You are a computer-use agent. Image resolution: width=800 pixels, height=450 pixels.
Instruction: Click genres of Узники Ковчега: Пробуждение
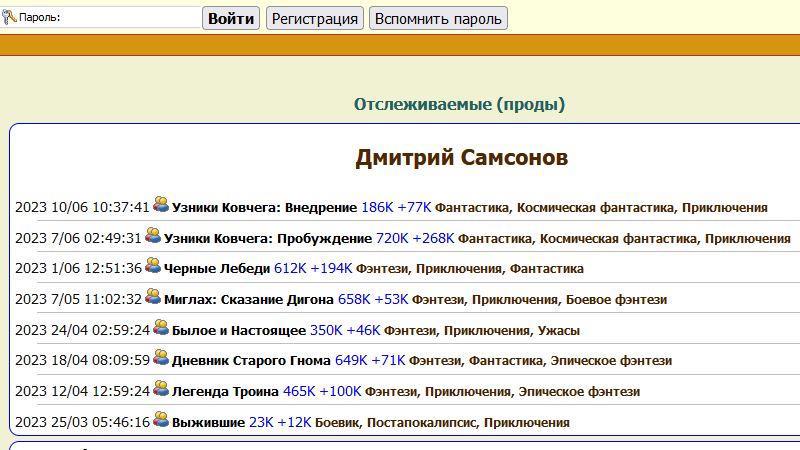point(624,238)
